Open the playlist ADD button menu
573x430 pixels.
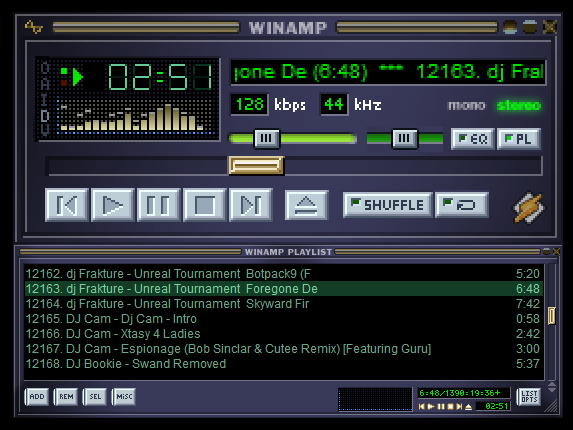[x=37, y=397]
